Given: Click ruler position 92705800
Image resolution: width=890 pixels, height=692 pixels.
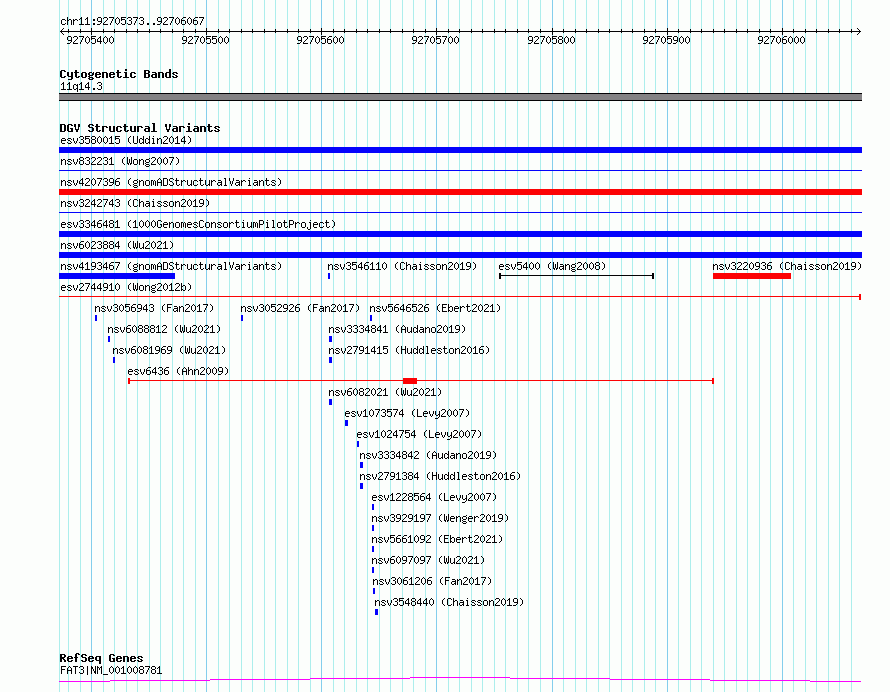Looking at the screenshot, I should pos(551,40).
